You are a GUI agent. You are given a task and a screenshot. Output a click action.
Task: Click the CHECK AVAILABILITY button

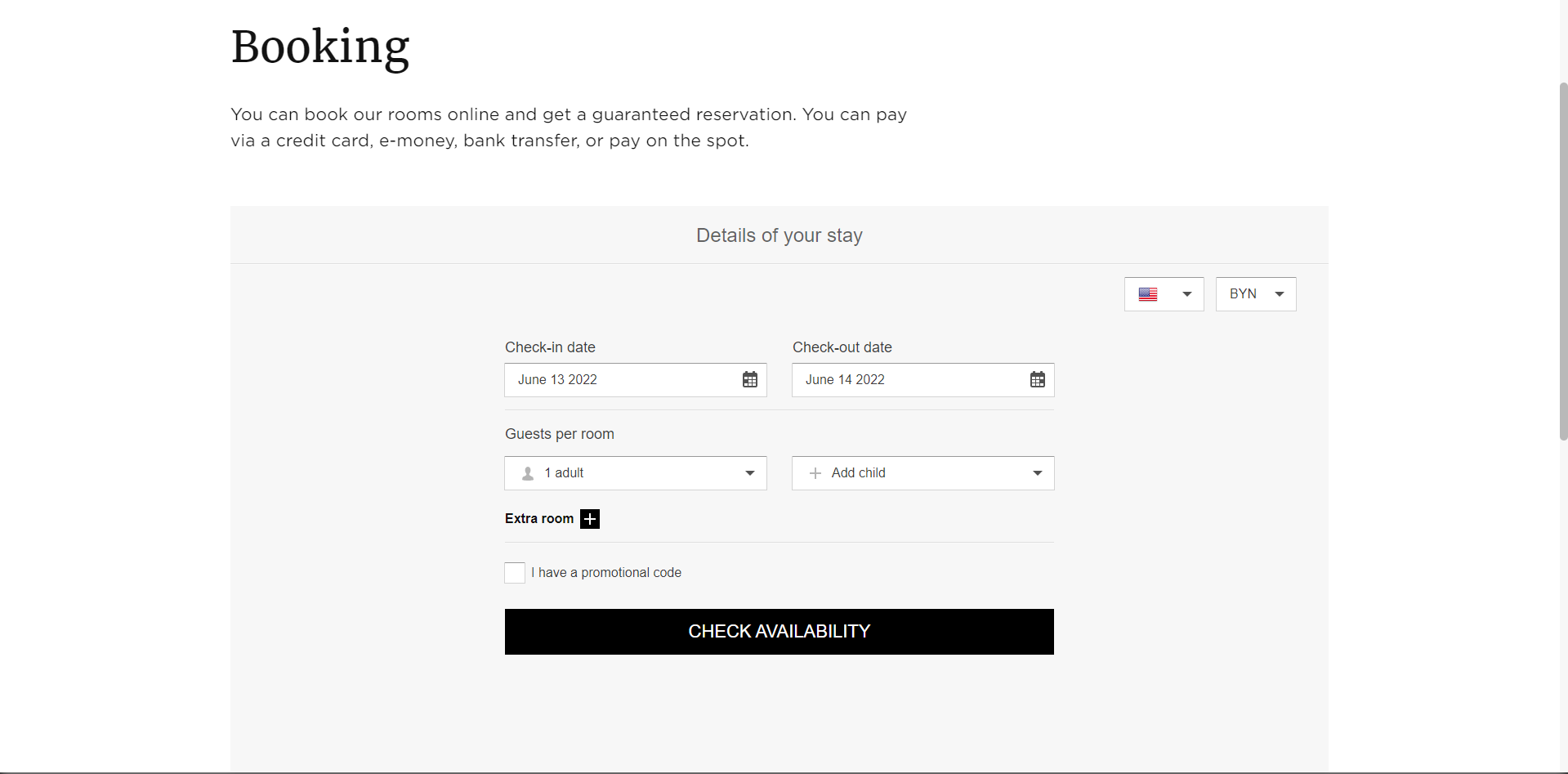click(x=780, y=632)
